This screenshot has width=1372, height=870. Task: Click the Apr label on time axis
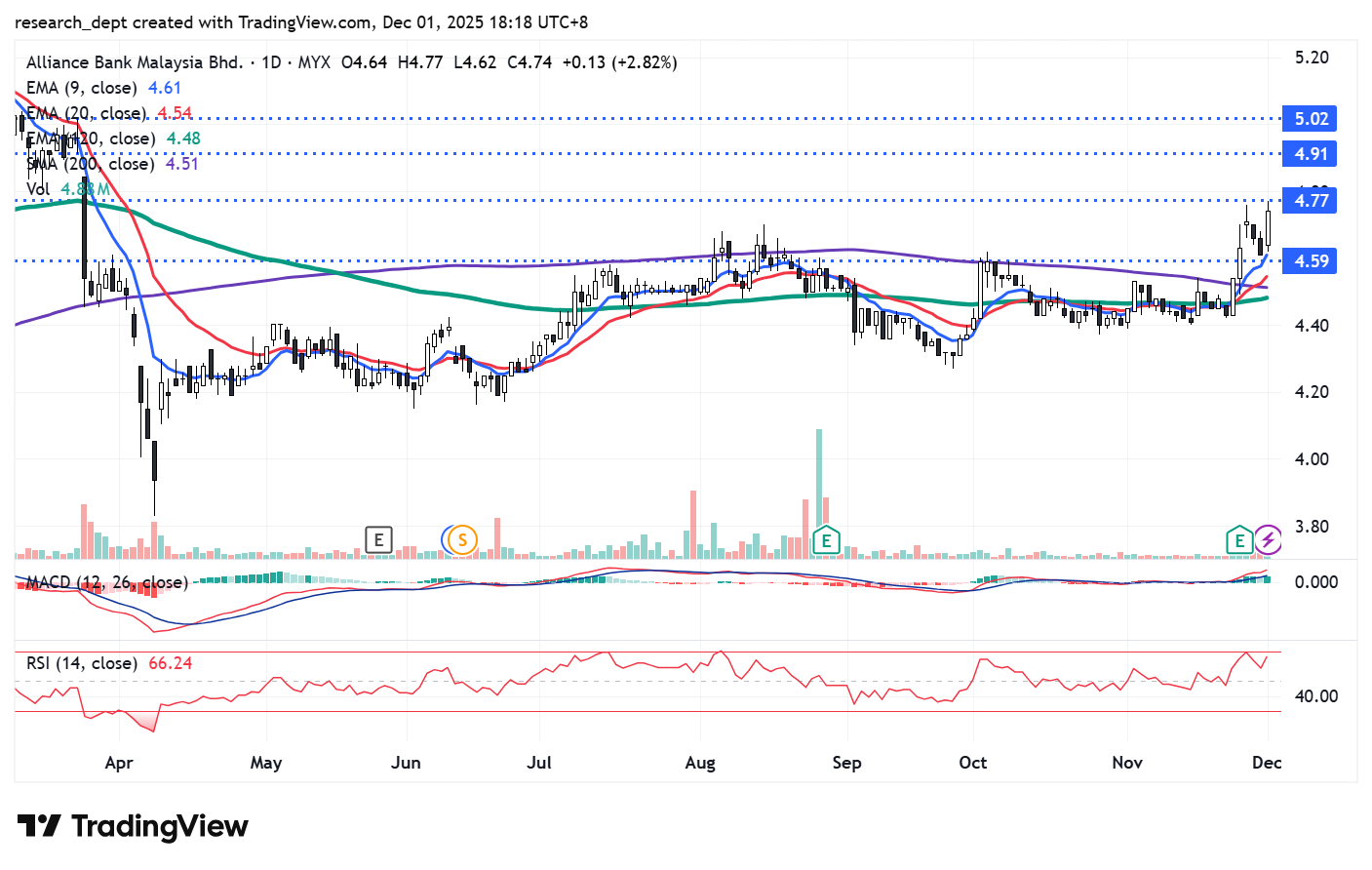[119, 763]
